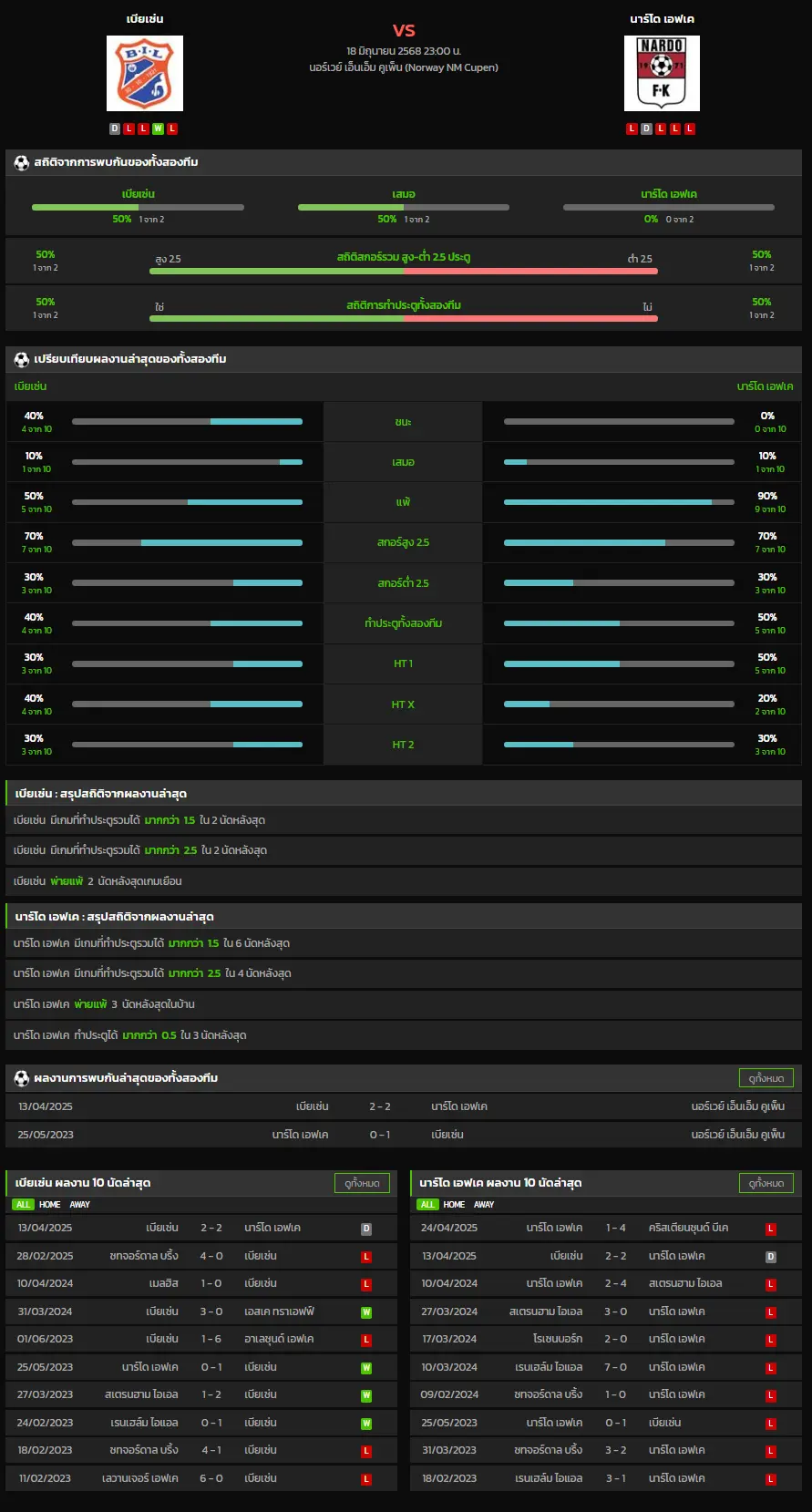Click the soccer ball icon beside recent form comparison
Image resolution: width=812 pixels, height=1512 pixels.
tap(22, 359)
